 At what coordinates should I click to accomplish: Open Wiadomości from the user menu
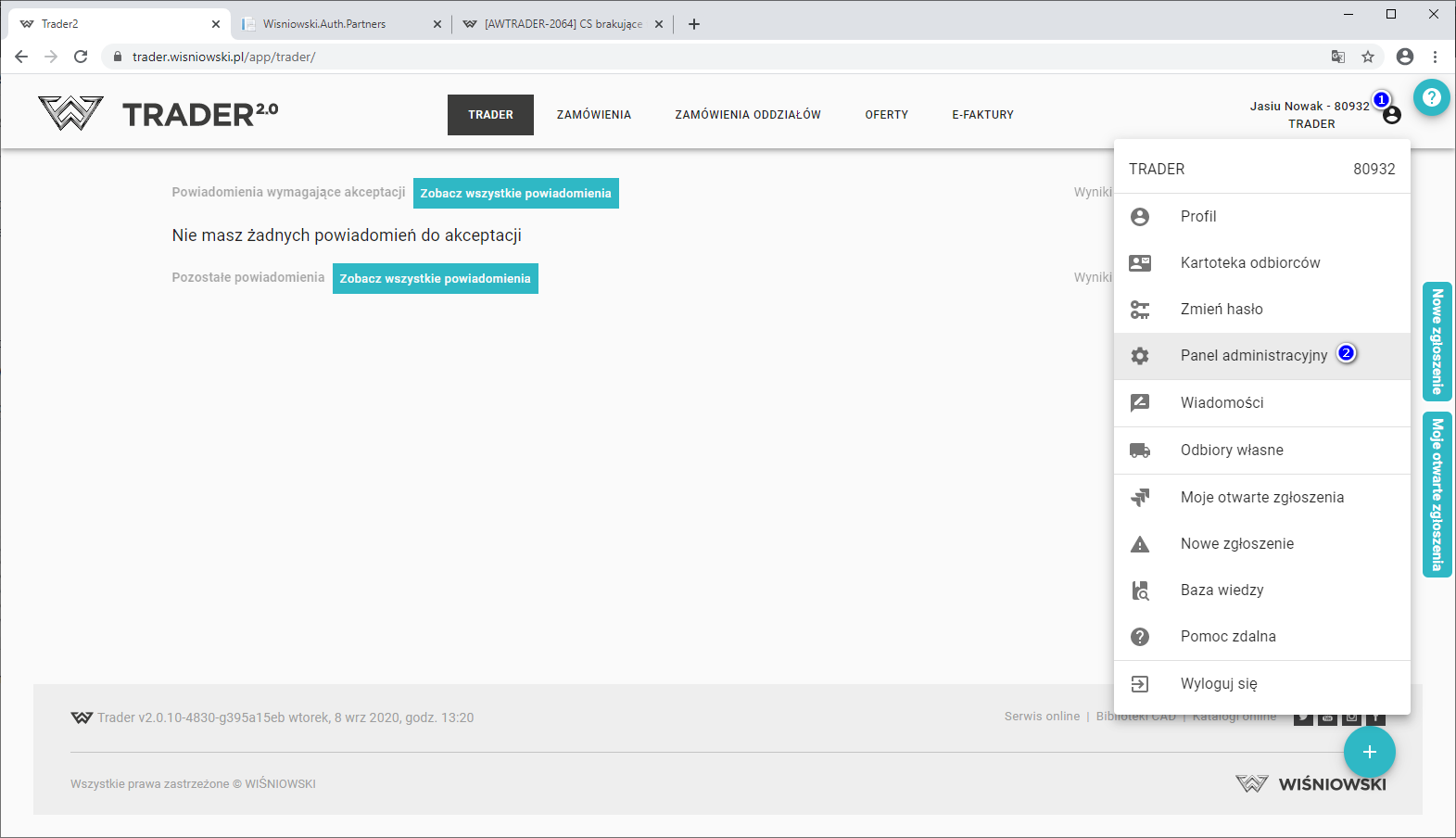click(x=1222, y=403)
